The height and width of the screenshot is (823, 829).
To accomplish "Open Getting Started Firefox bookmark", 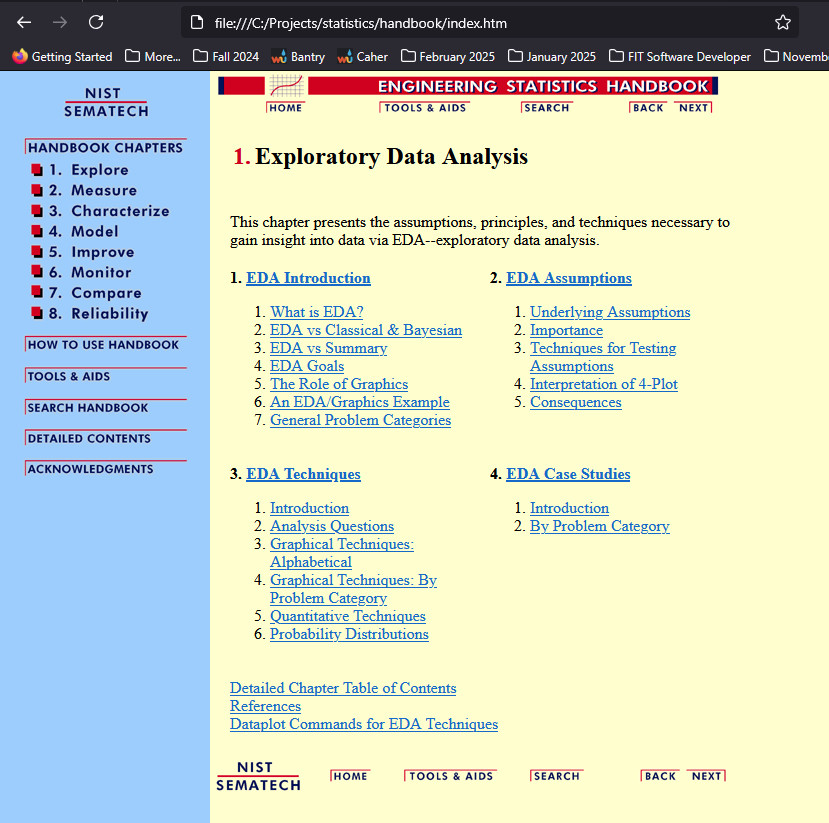I will pyautogui.click(x=62, y=57).
